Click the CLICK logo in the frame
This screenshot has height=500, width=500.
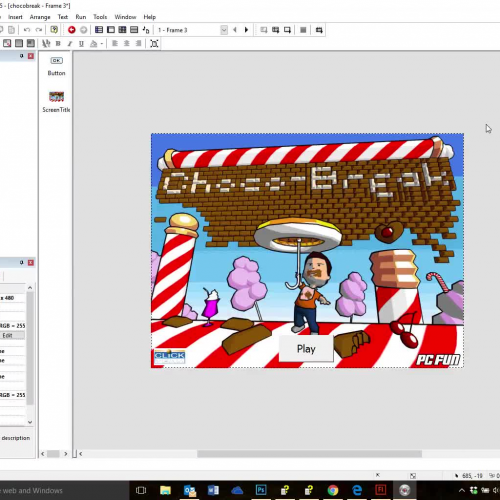coord(170,357)
